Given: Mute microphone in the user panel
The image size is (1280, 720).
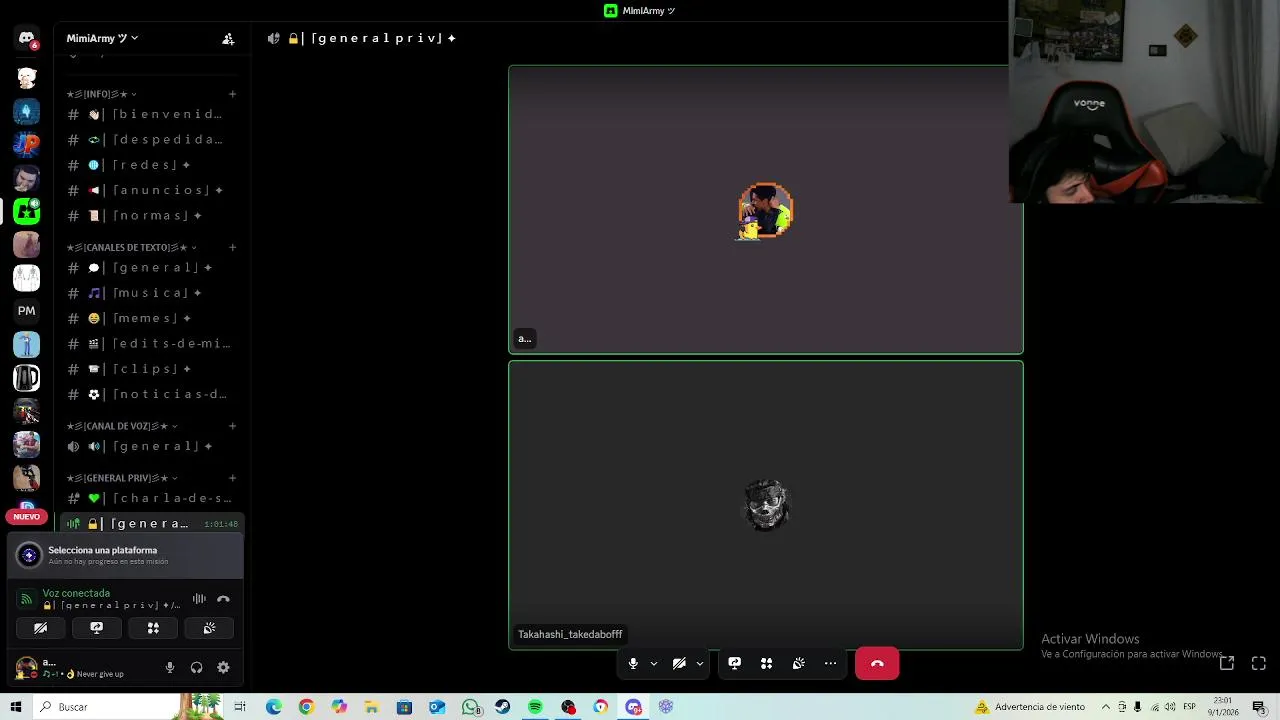Looking at the screenshot, I should [x=170, y=668].
